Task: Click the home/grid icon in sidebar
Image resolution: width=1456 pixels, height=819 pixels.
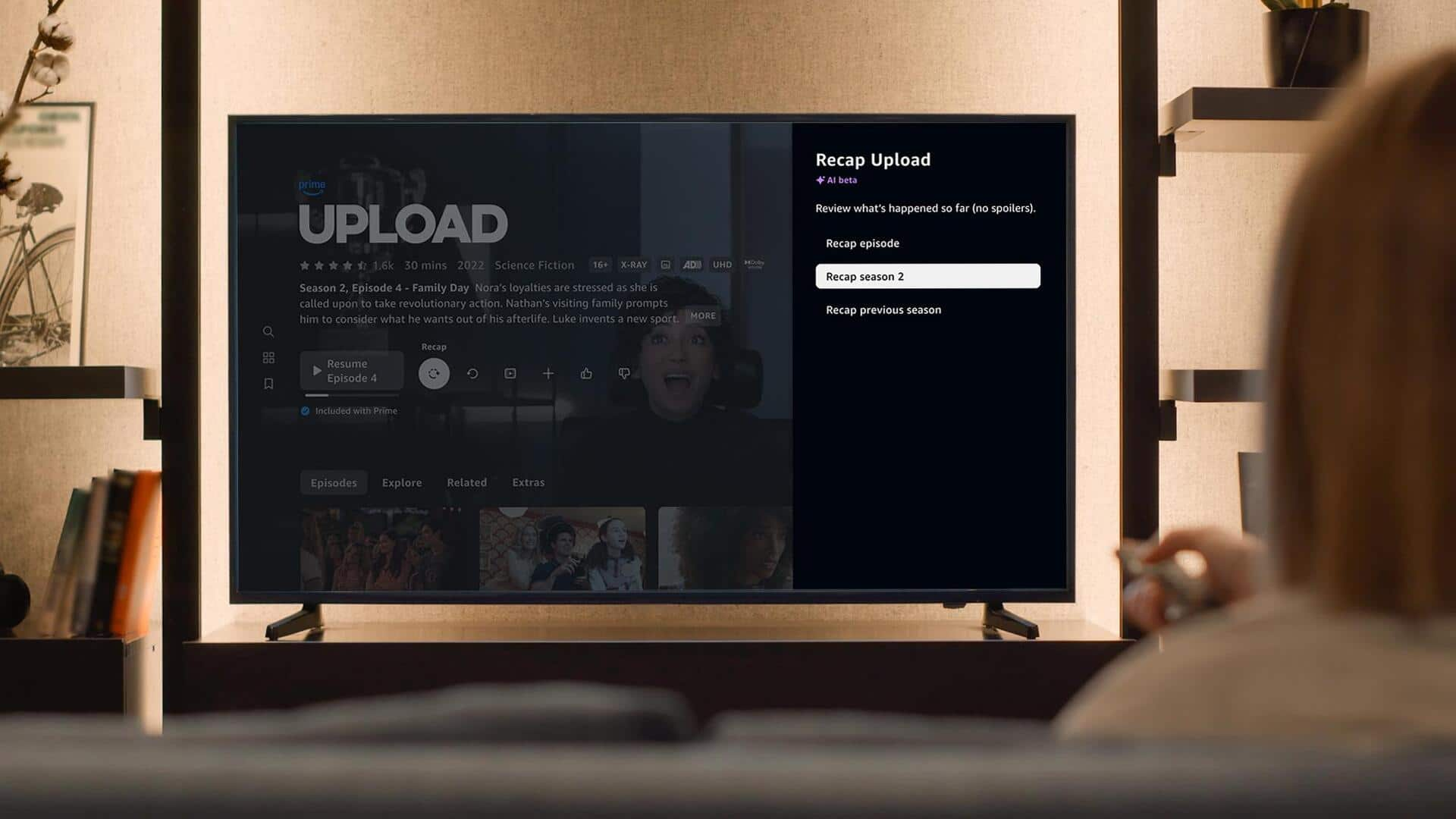Action: tap(268, 359)
